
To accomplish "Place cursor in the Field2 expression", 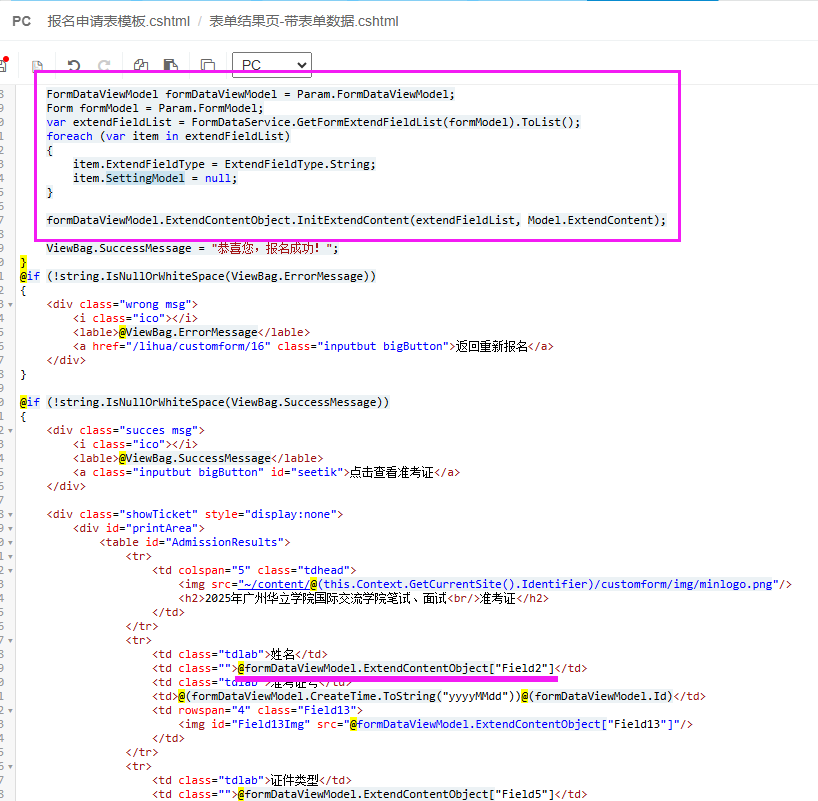I will coord(400,668).
